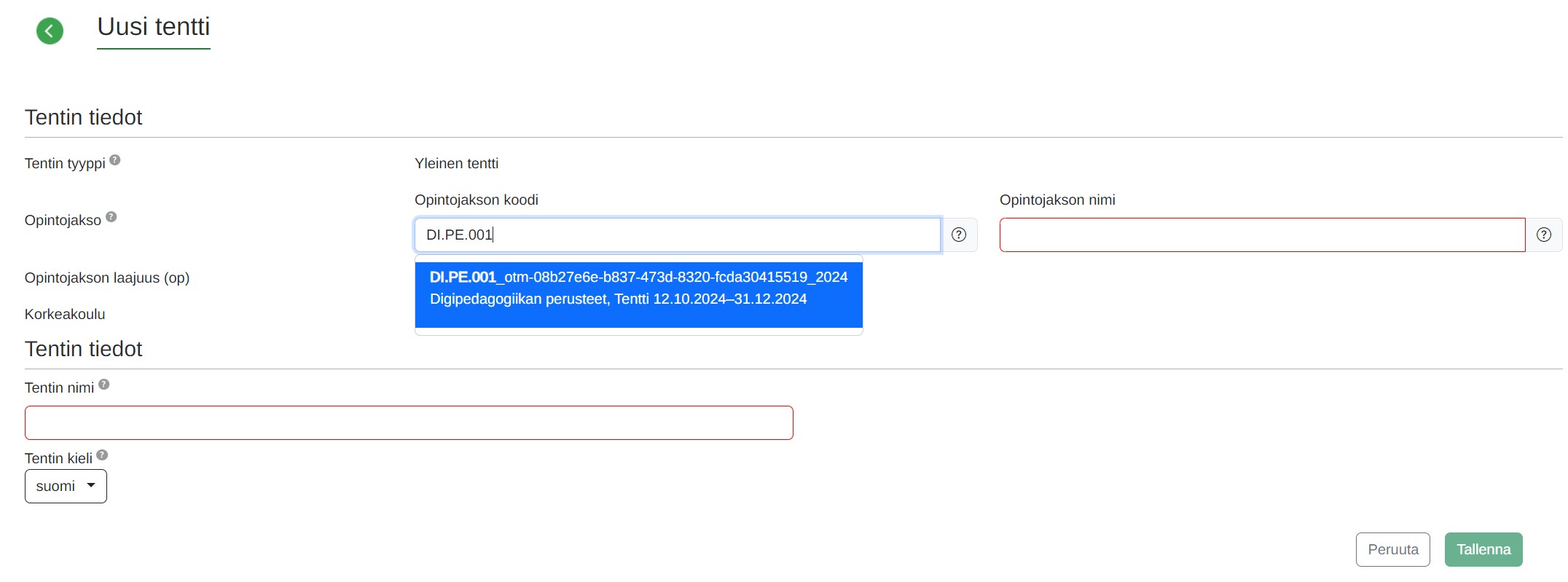Open help icon beside Opintojakso label
This screenshot has height=582, width=1568.
pos(111,217)
